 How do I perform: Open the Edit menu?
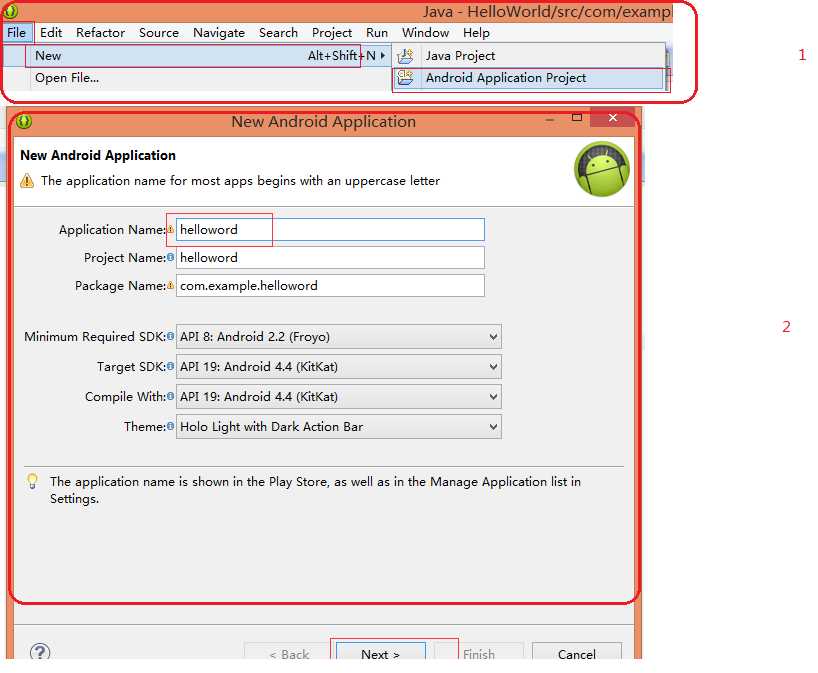[x=51, y=33]
